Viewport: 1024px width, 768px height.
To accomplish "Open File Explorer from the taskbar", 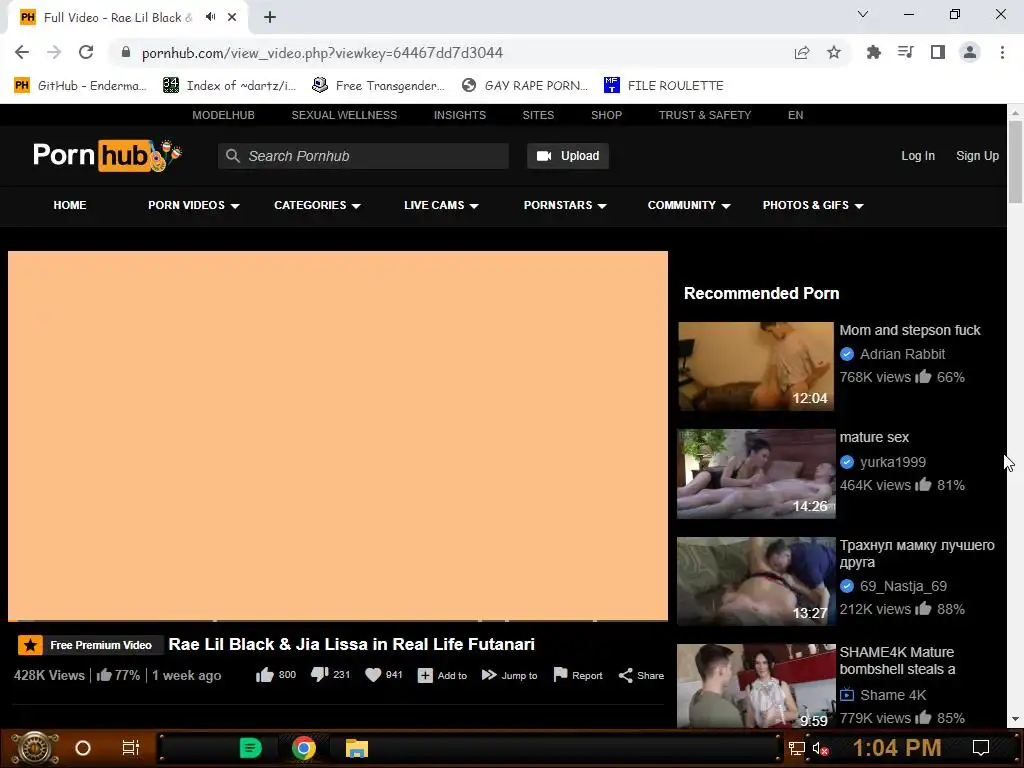I will (357, 748).
